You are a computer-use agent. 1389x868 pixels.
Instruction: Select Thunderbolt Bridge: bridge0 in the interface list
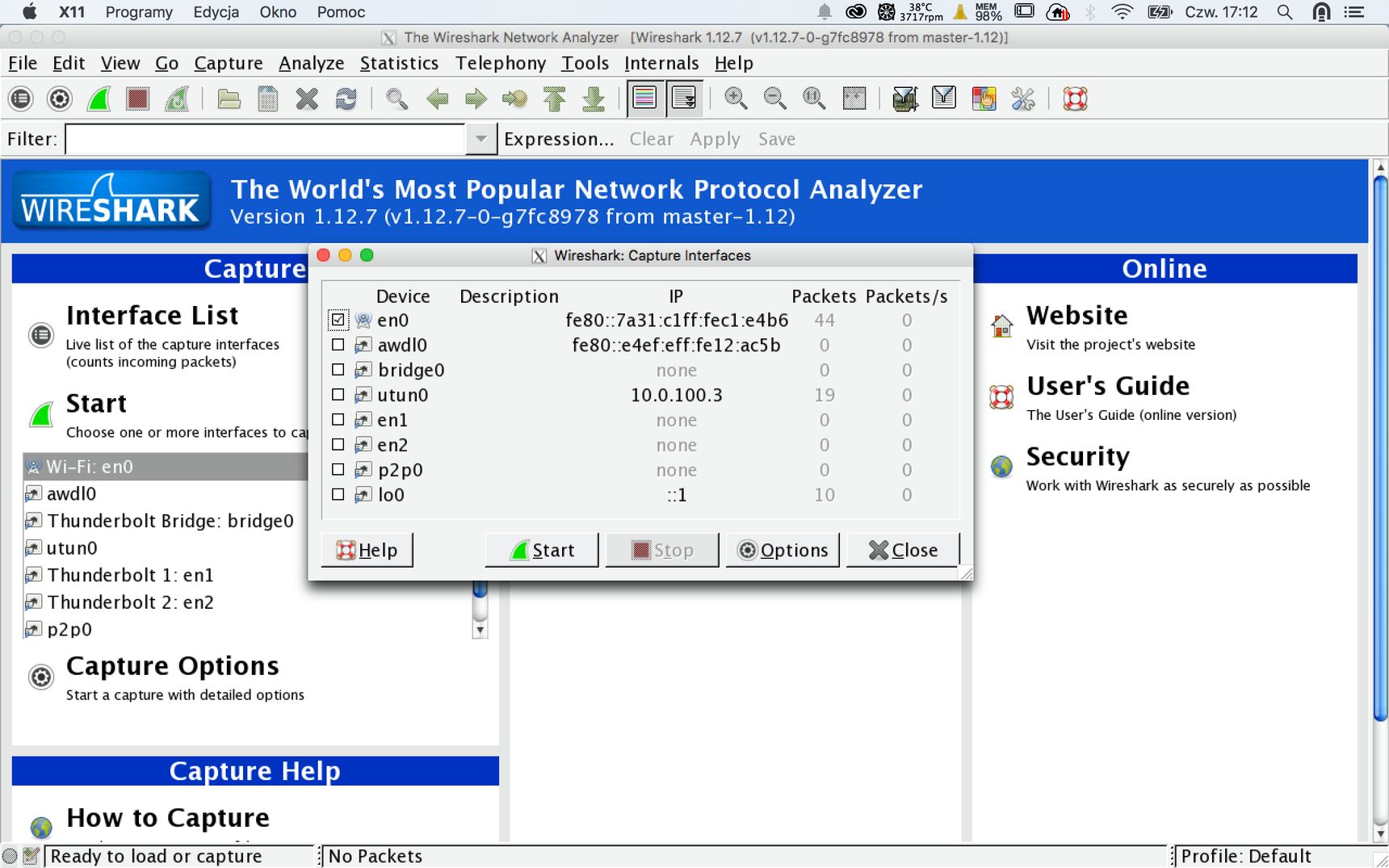coord(170,521)
